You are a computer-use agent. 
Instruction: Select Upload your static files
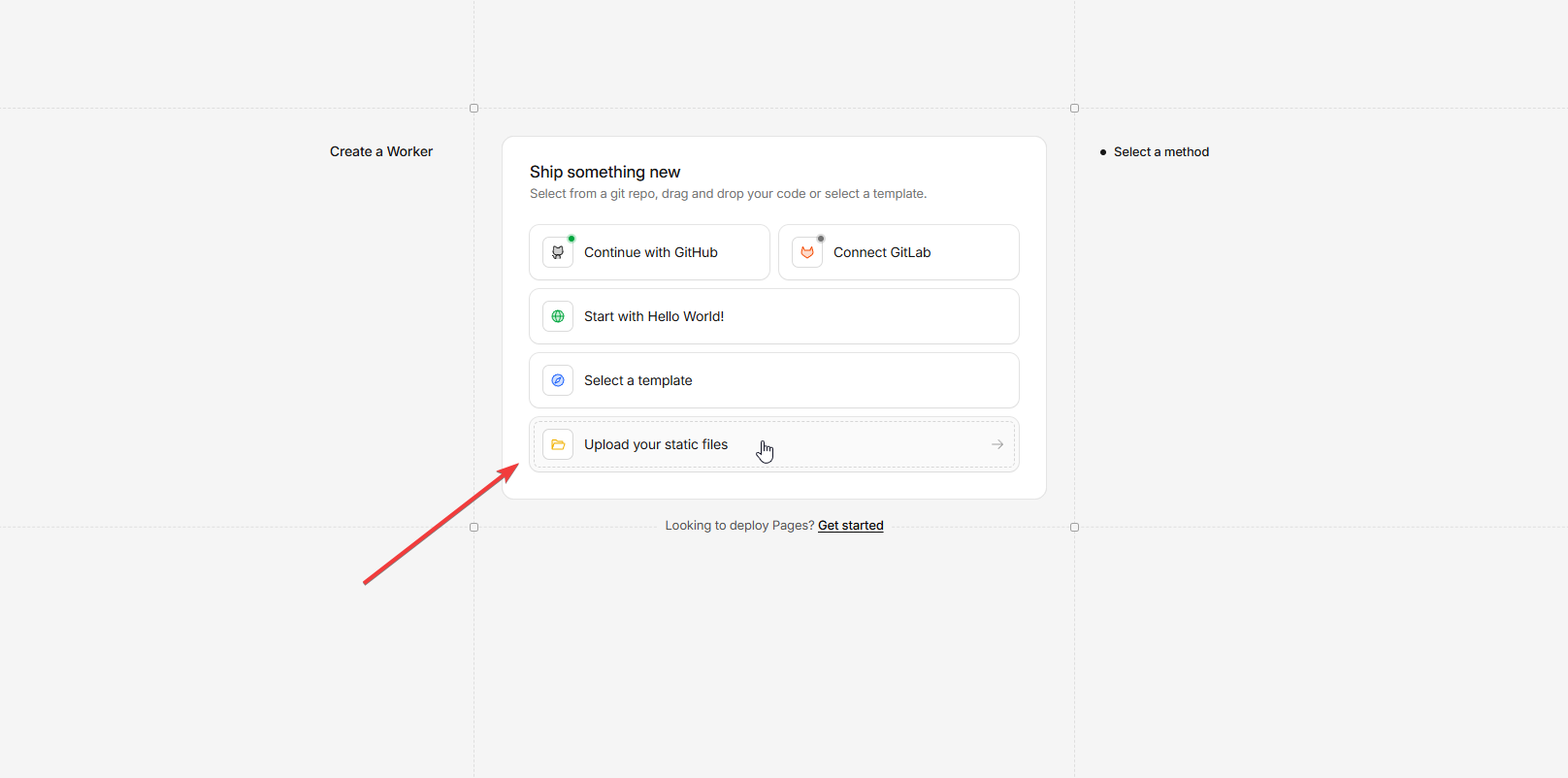pyautogui.click(x=656, y=444)
